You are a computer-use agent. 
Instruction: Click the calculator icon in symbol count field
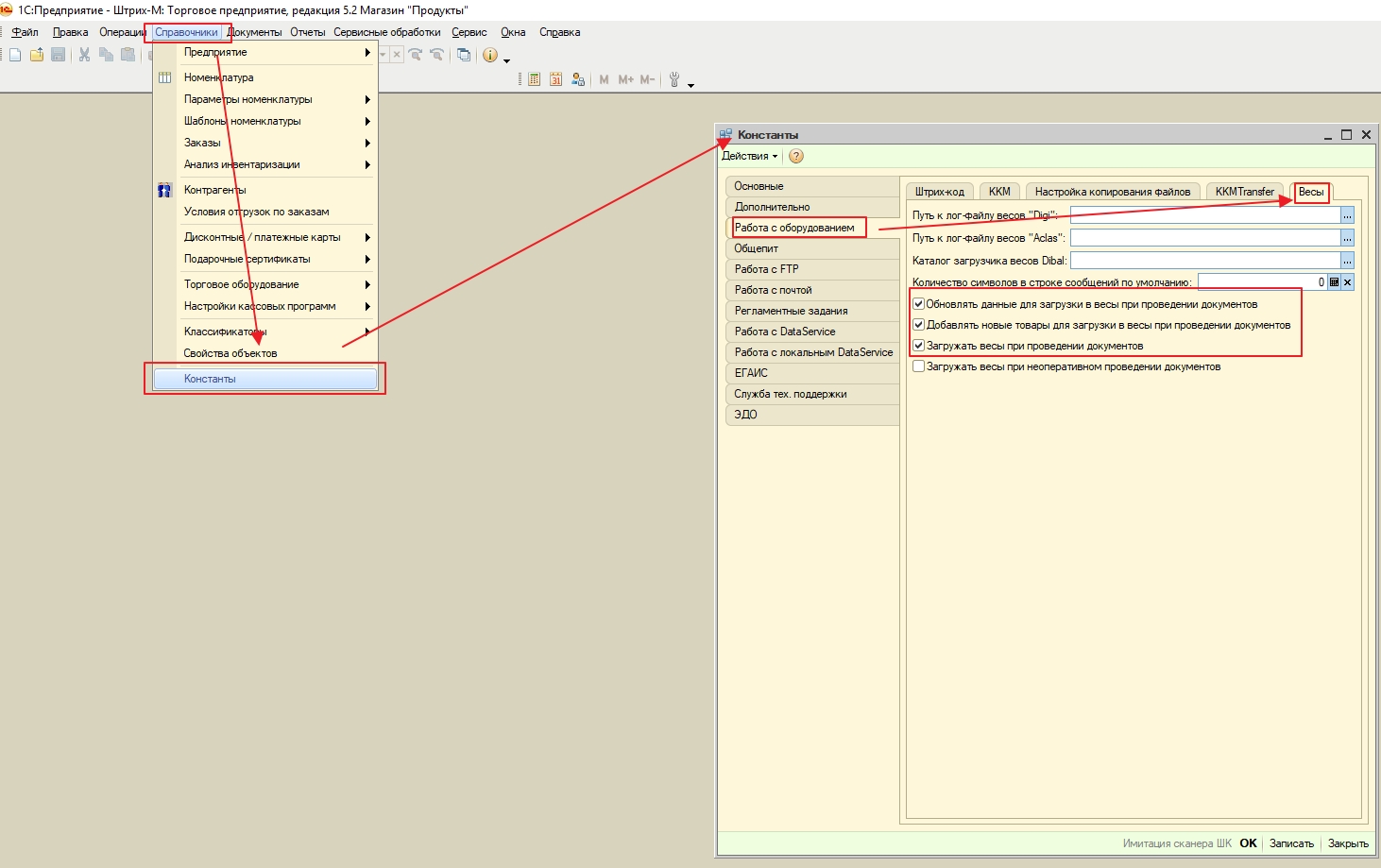(1334, 282)
